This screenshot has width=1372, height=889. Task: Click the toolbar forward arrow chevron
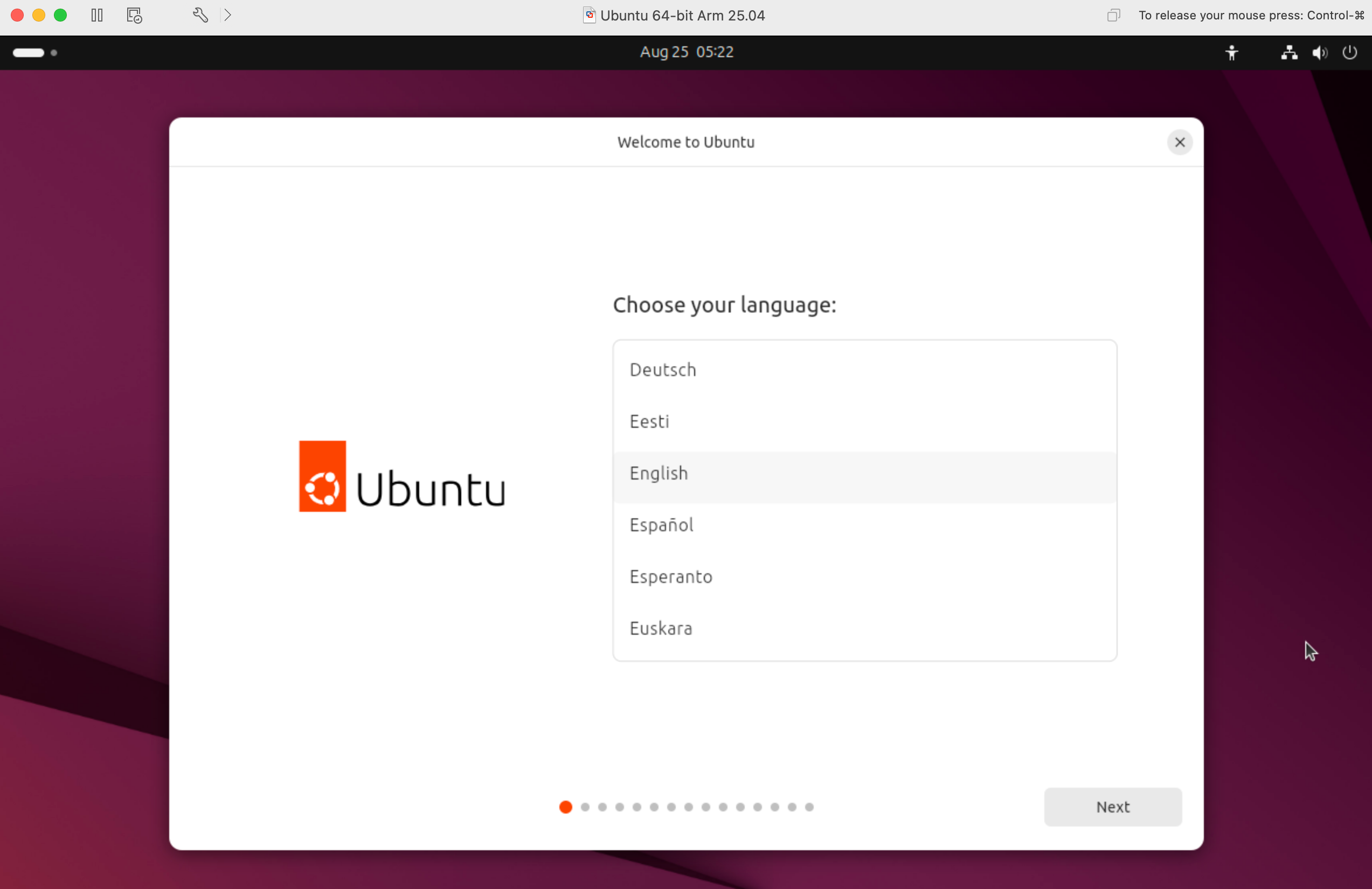(x=228, y=15)
